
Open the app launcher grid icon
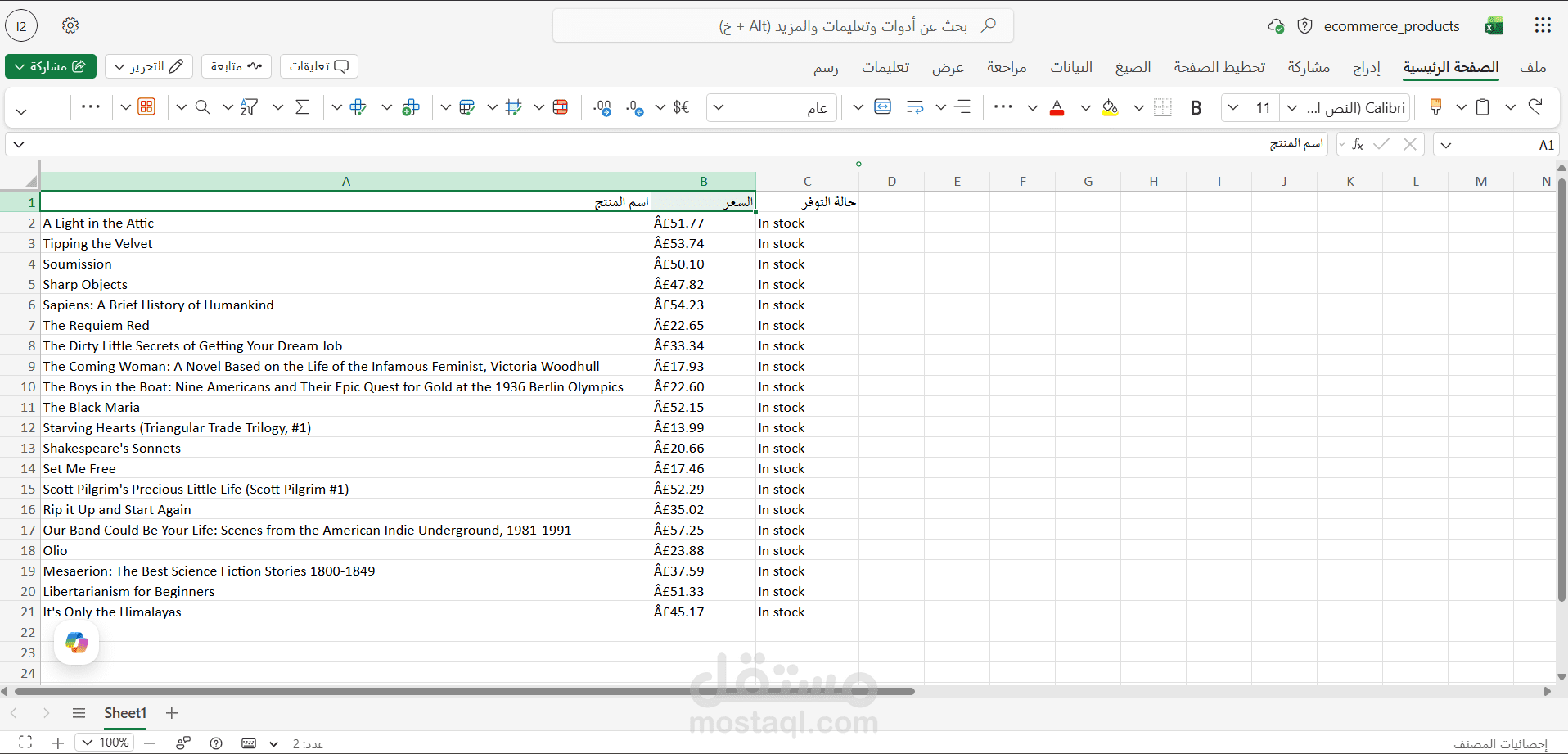coord(1543,25)
